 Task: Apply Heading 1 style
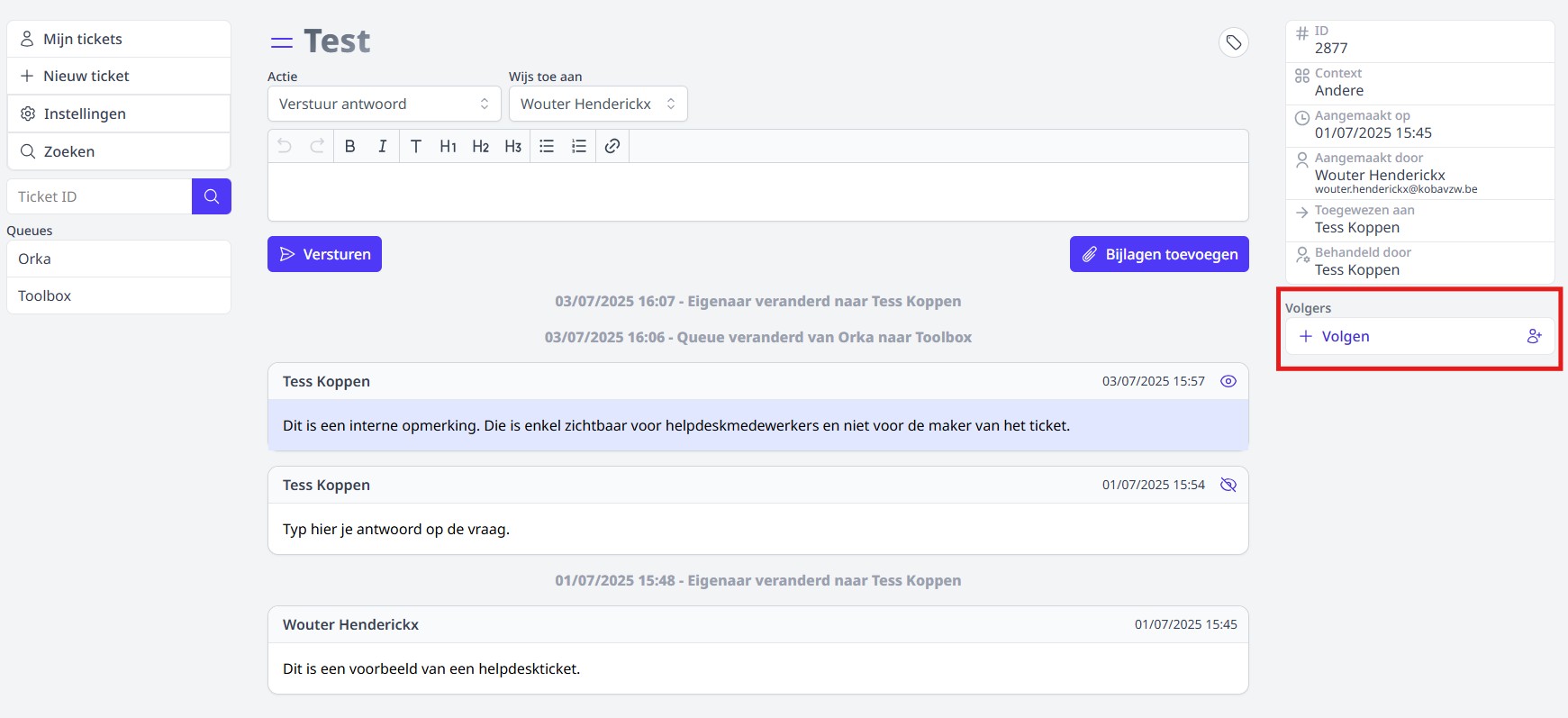[448, 146]
